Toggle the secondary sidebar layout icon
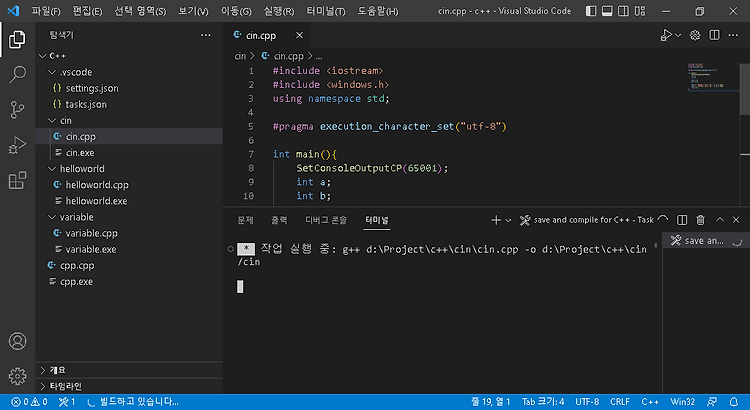 [623, 11]
